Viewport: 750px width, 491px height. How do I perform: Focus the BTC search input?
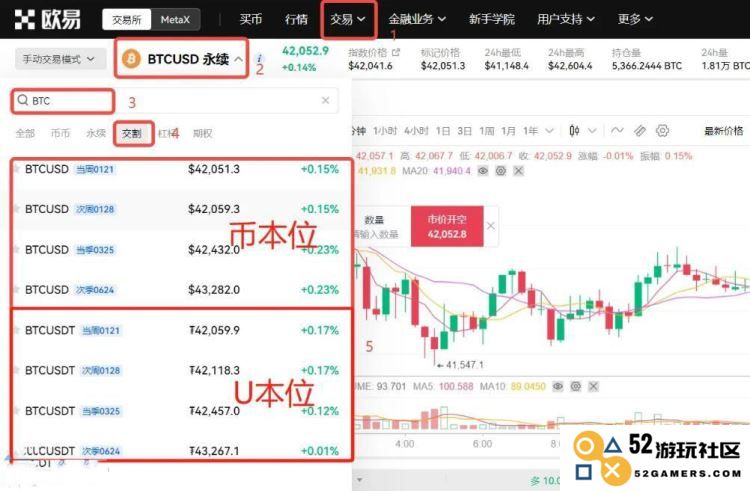pos(175,100)
